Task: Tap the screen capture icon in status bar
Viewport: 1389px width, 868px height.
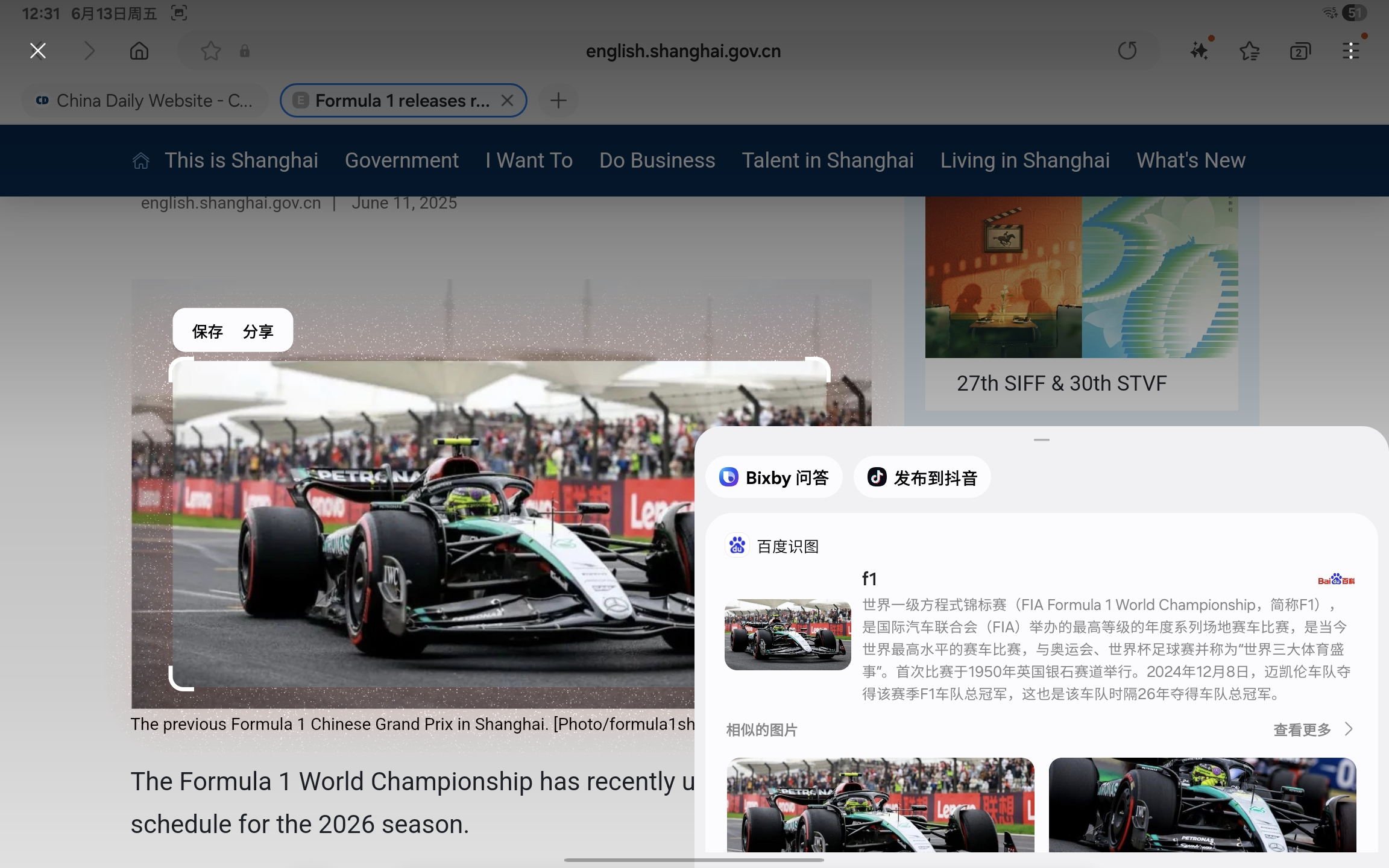Action: pos(179,13)
